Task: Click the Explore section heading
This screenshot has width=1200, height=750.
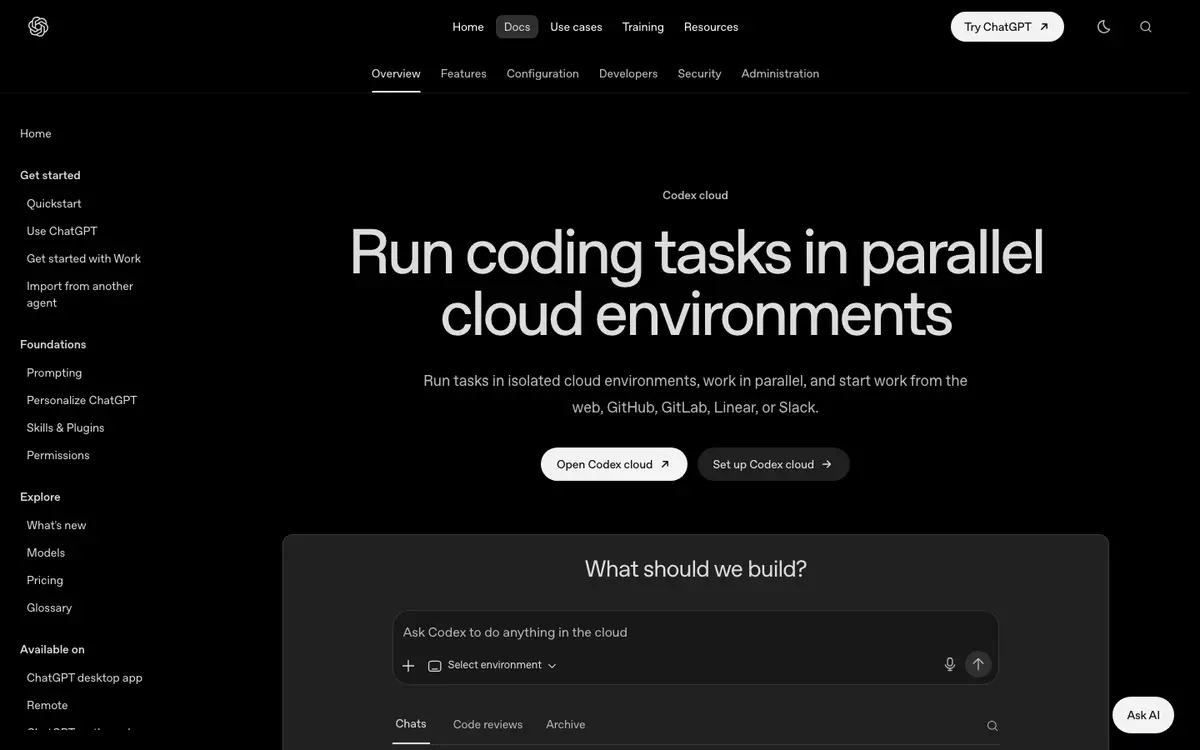Action: pos(40,498)
